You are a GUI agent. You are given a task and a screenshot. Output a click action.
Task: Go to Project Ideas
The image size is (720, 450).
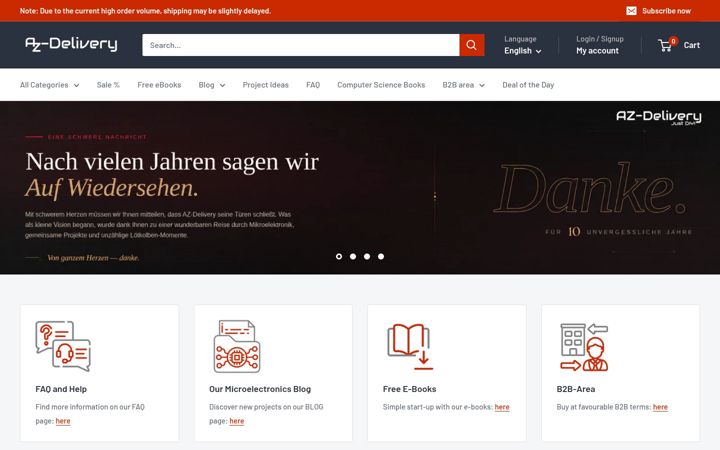(265, 85)
